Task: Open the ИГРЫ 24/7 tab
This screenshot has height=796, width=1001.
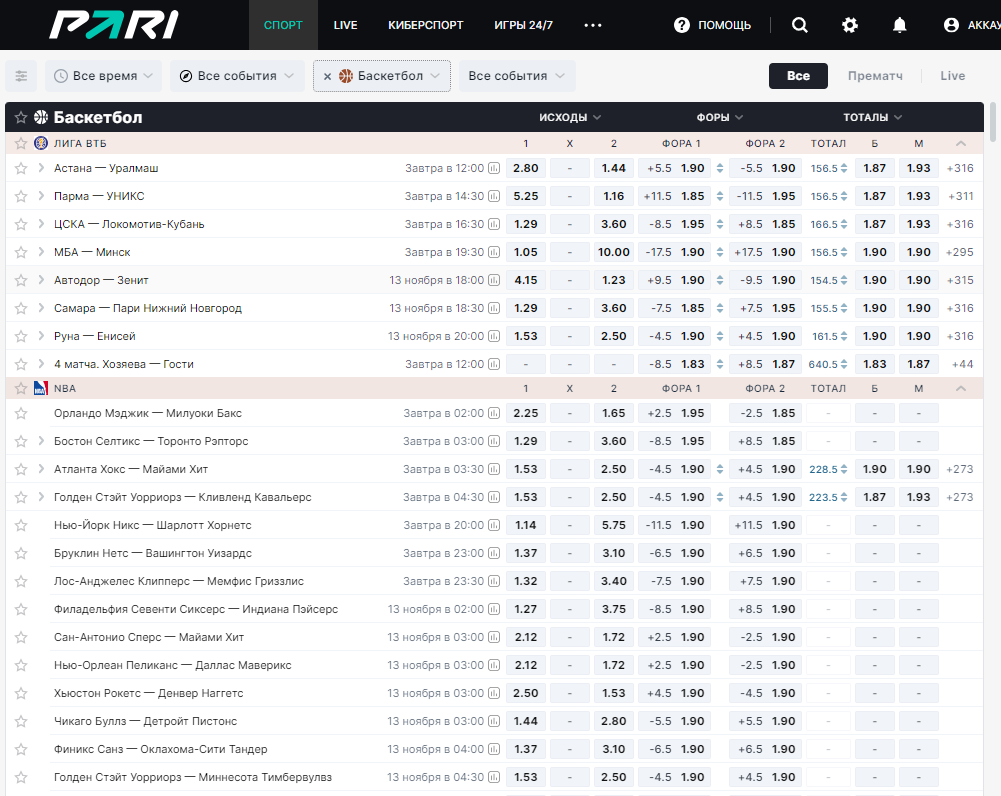Action: [523, 25]
